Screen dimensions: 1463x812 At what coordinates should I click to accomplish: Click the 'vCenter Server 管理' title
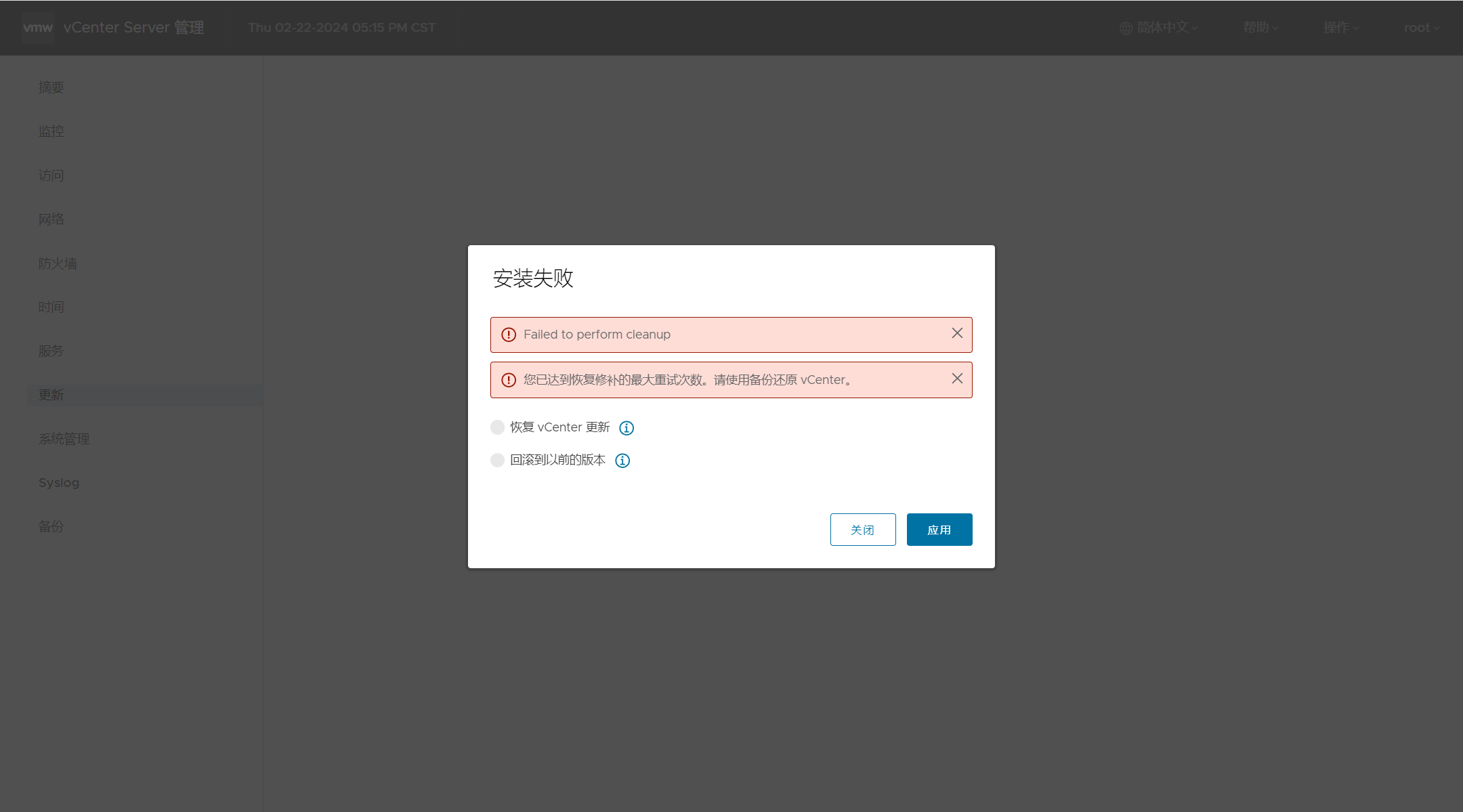click(x=133, y=28)
